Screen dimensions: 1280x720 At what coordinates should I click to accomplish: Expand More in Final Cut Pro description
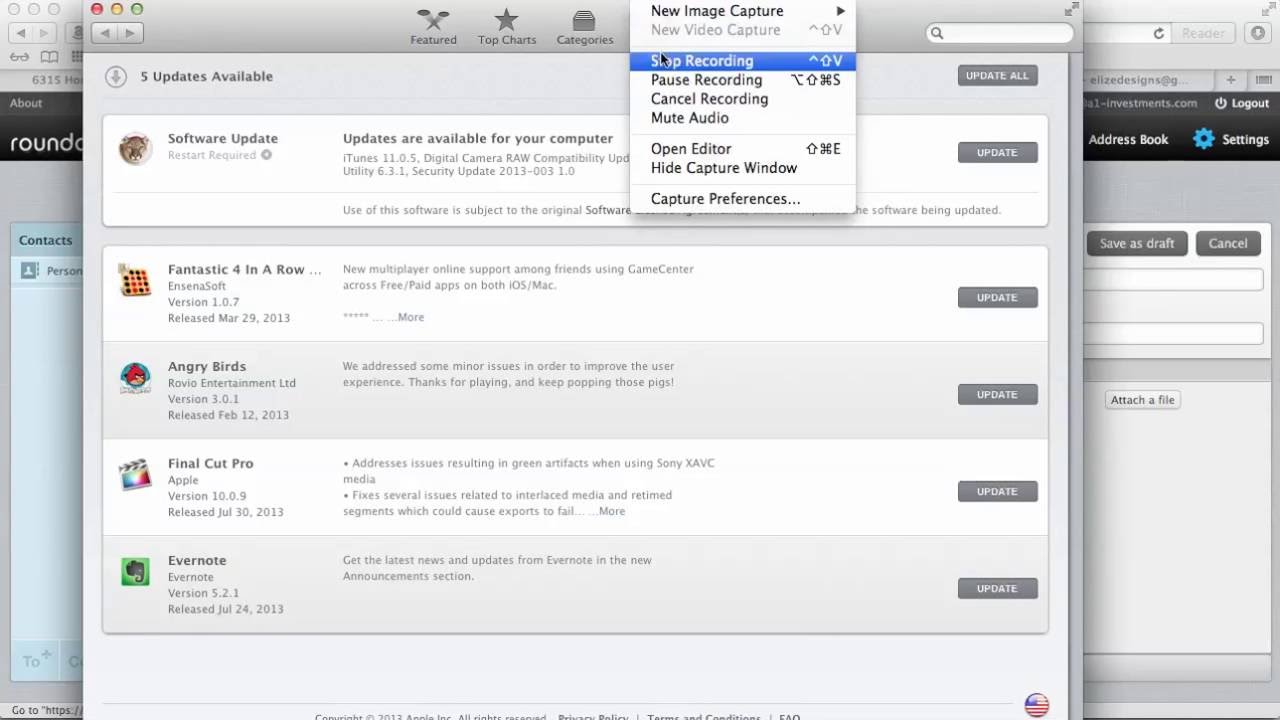tap(611, 511)
